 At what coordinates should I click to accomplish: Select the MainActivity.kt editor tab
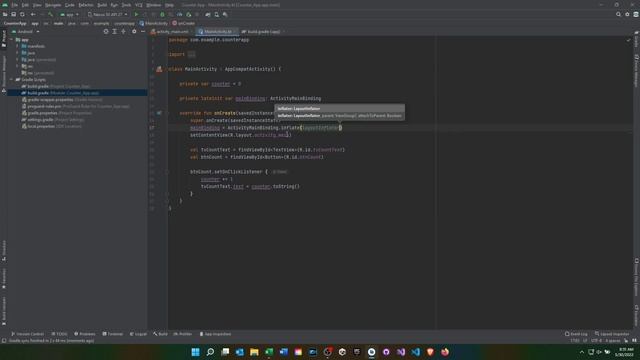pyautogui.click(x=216, y=31)
